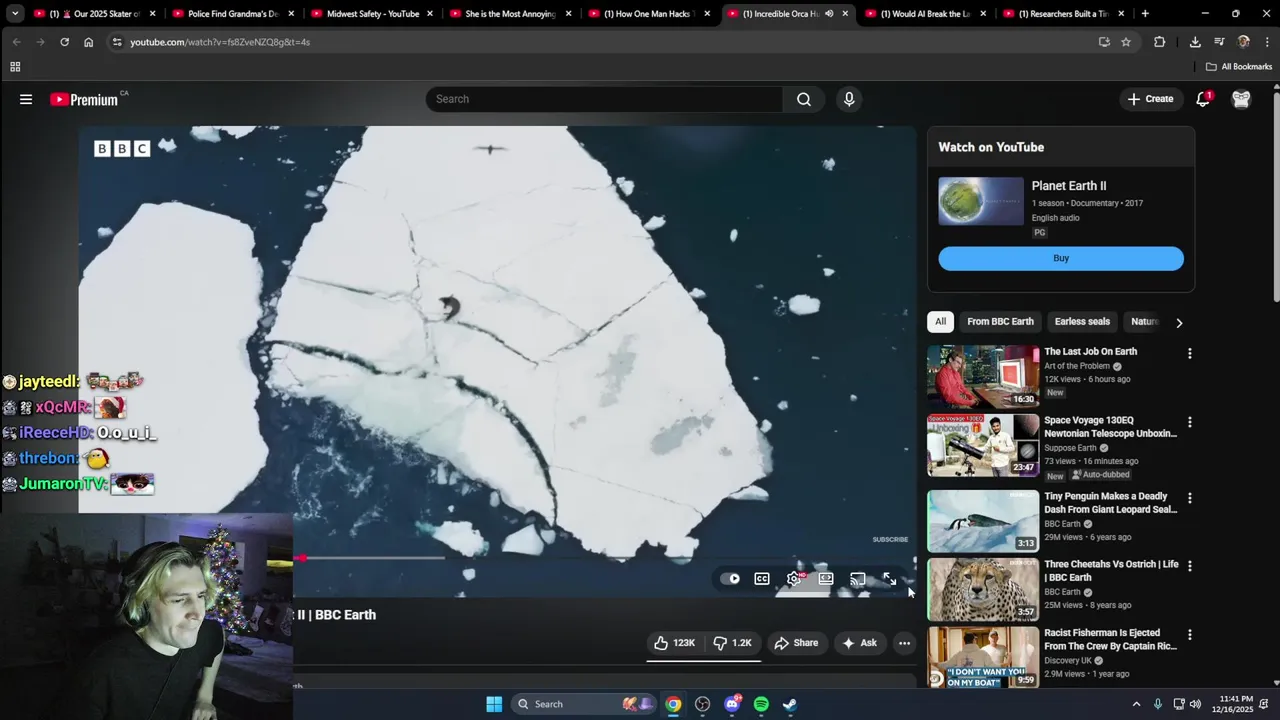This screenshot has height=720, width=1280.
Task: Open the Planet Earth II thumbnail
Action: point(981,201)
